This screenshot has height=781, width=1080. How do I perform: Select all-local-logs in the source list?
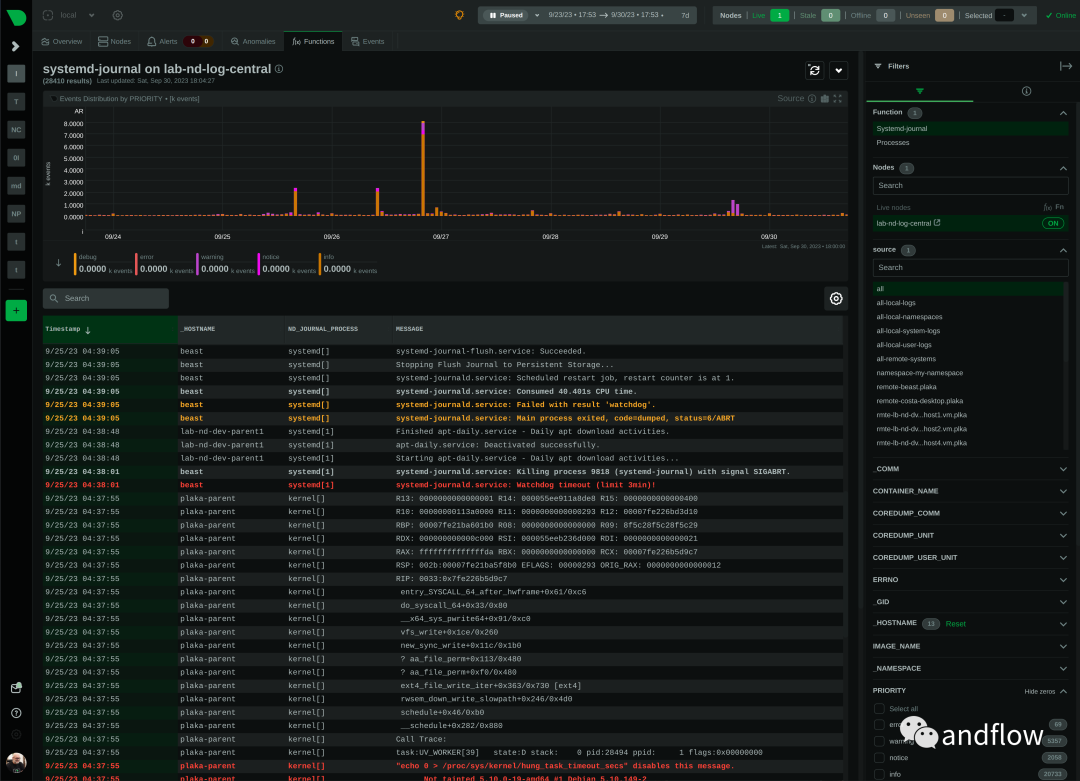[x=896, y=303]
